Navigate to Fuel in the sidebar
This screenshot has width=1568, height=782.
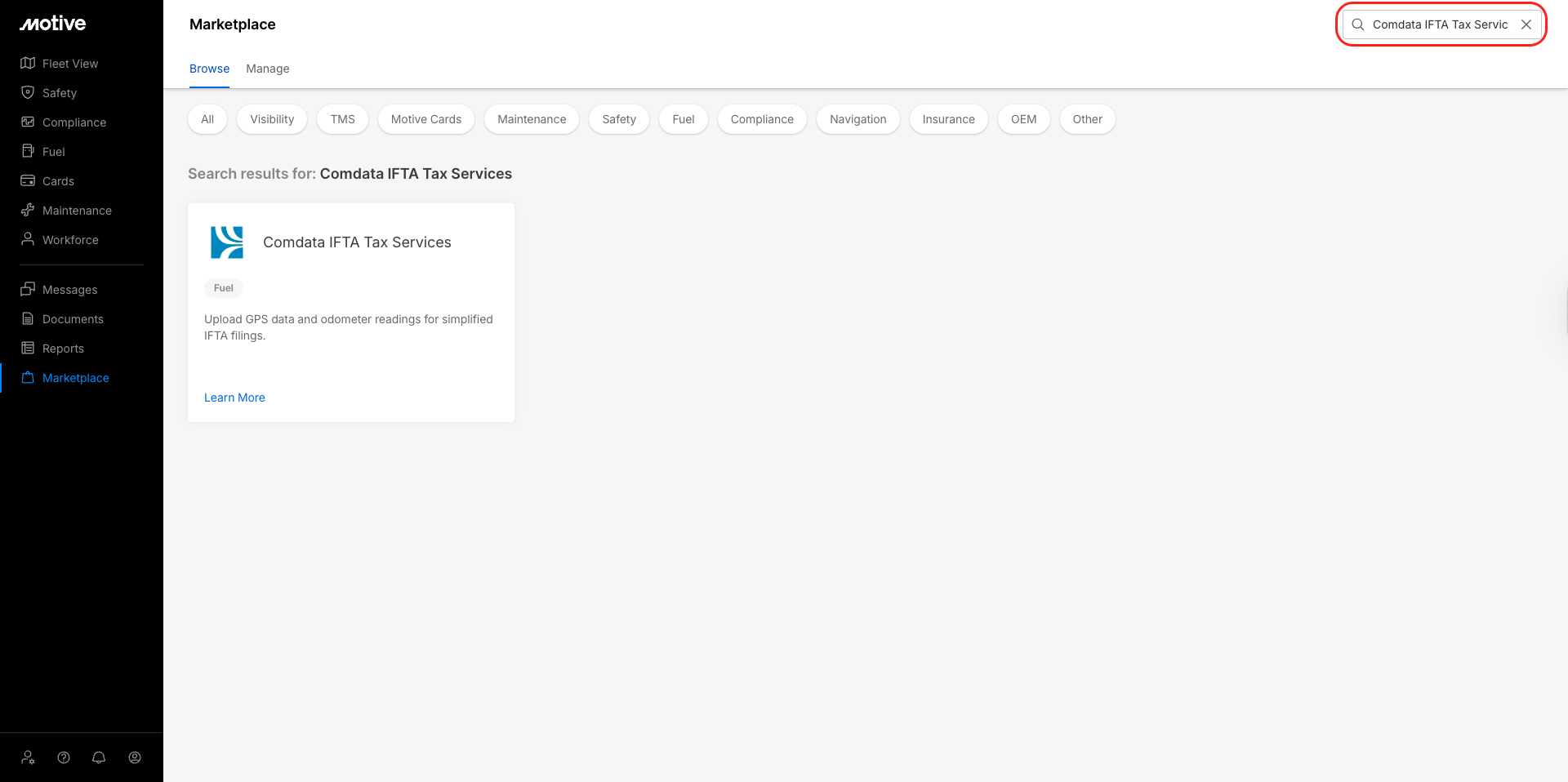point(54,152)
